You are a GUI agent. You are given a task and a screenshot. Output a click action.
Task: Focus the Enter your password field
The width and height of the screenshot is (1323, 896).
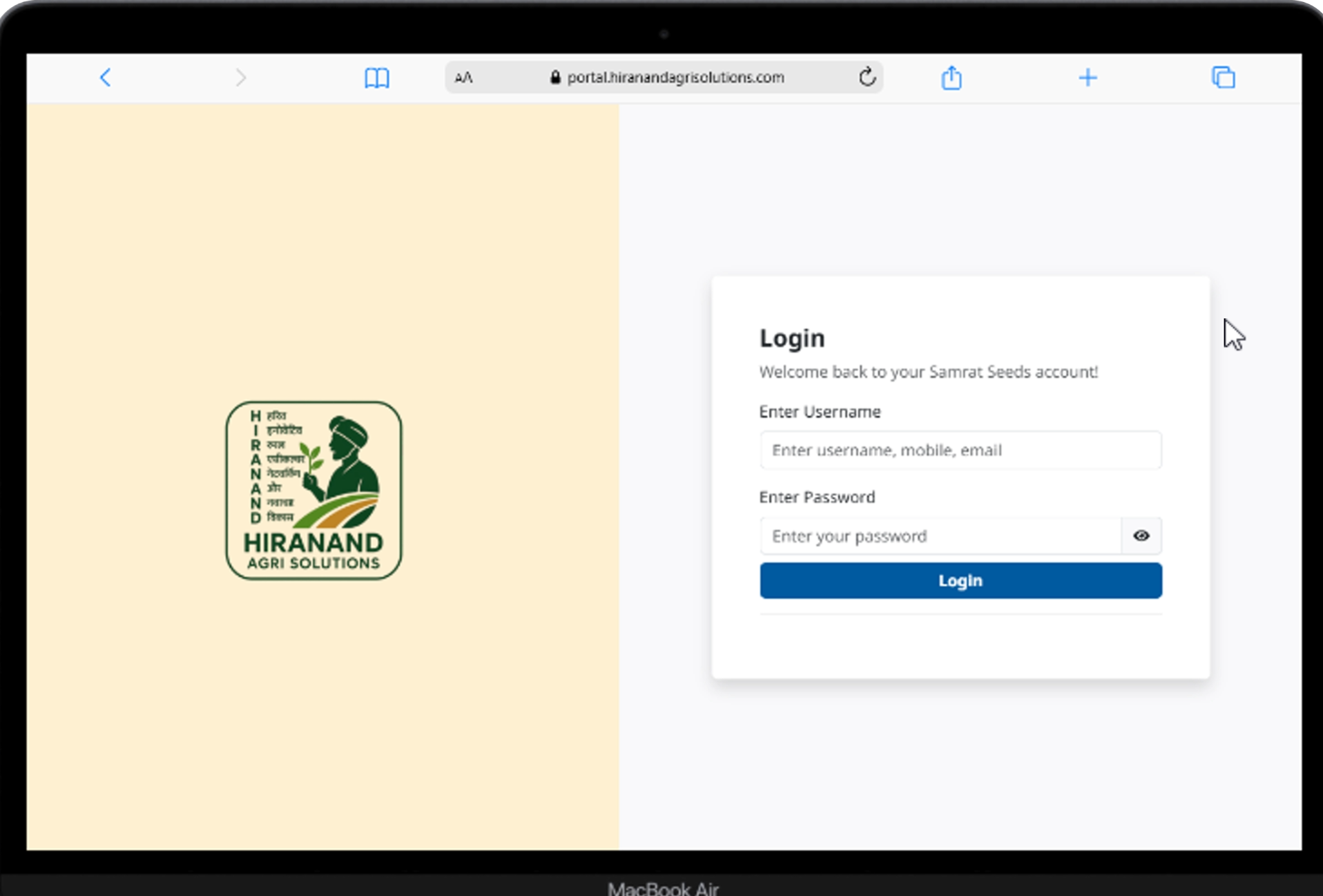(941, 535)
